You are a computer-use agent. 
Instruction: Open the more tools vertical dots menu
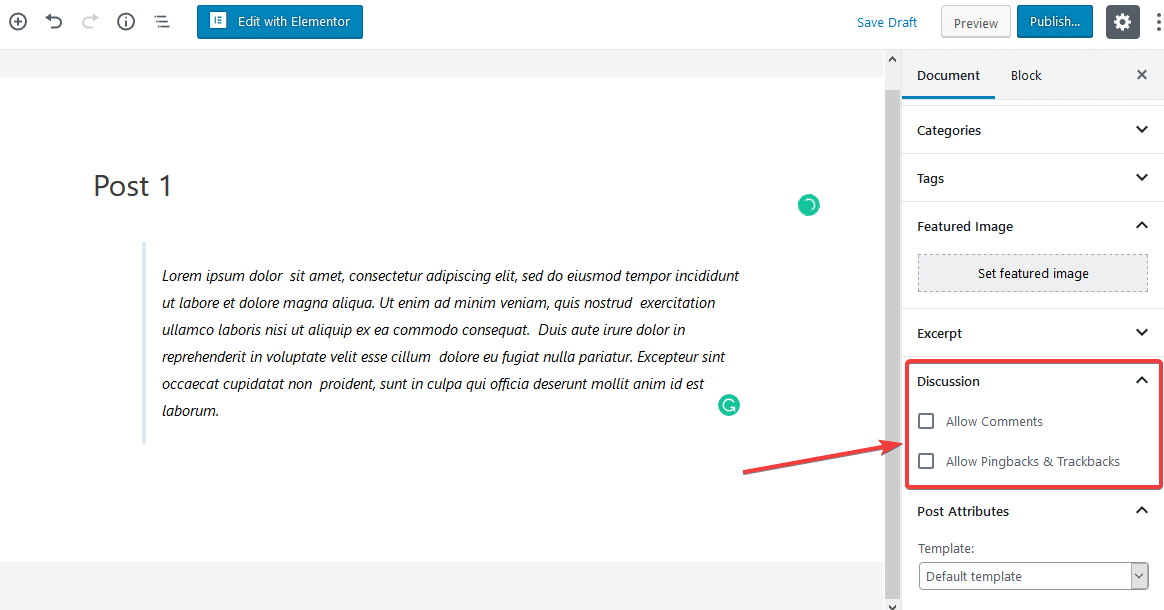pyautogui.click(x=1158, y=22)
